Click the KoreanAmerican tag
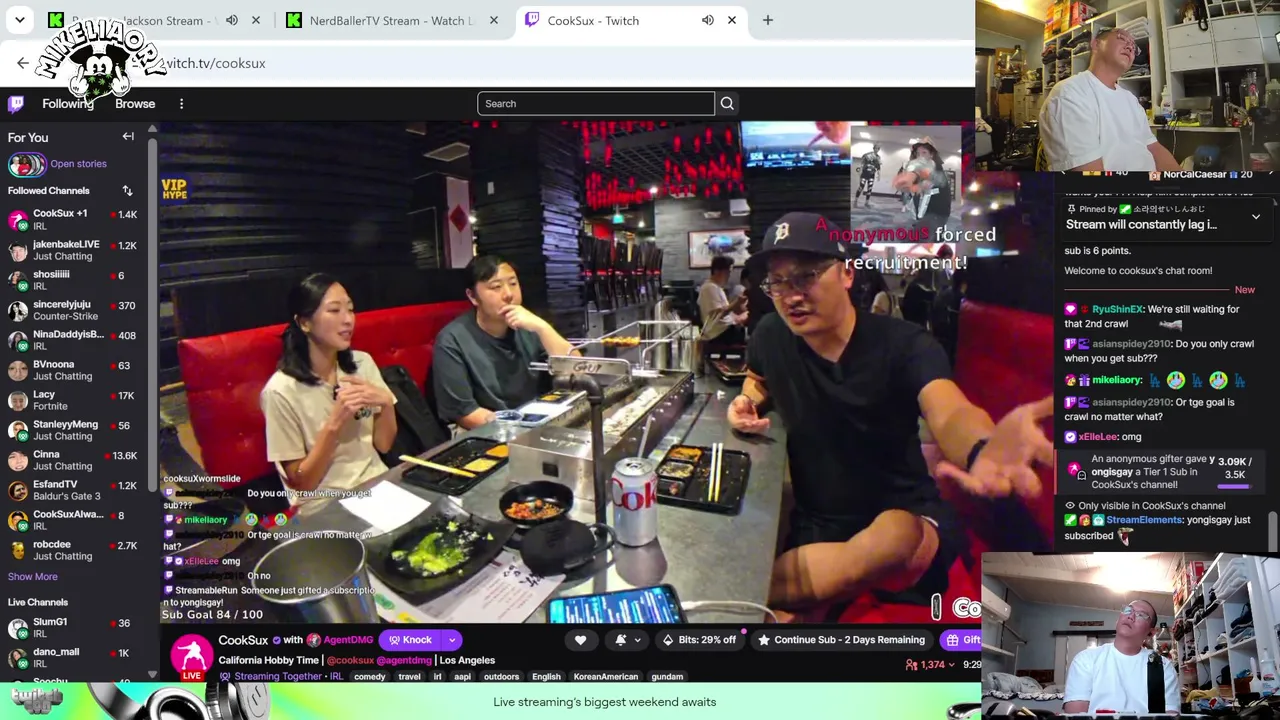 (x=606, y=677)
